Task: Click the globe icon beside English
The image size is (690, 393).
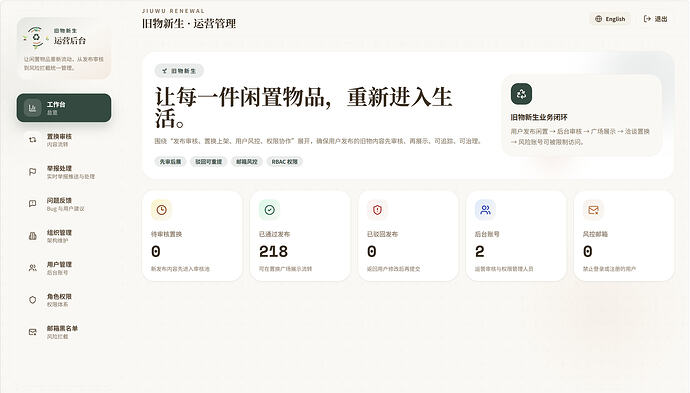Action: tap(598, 19)
